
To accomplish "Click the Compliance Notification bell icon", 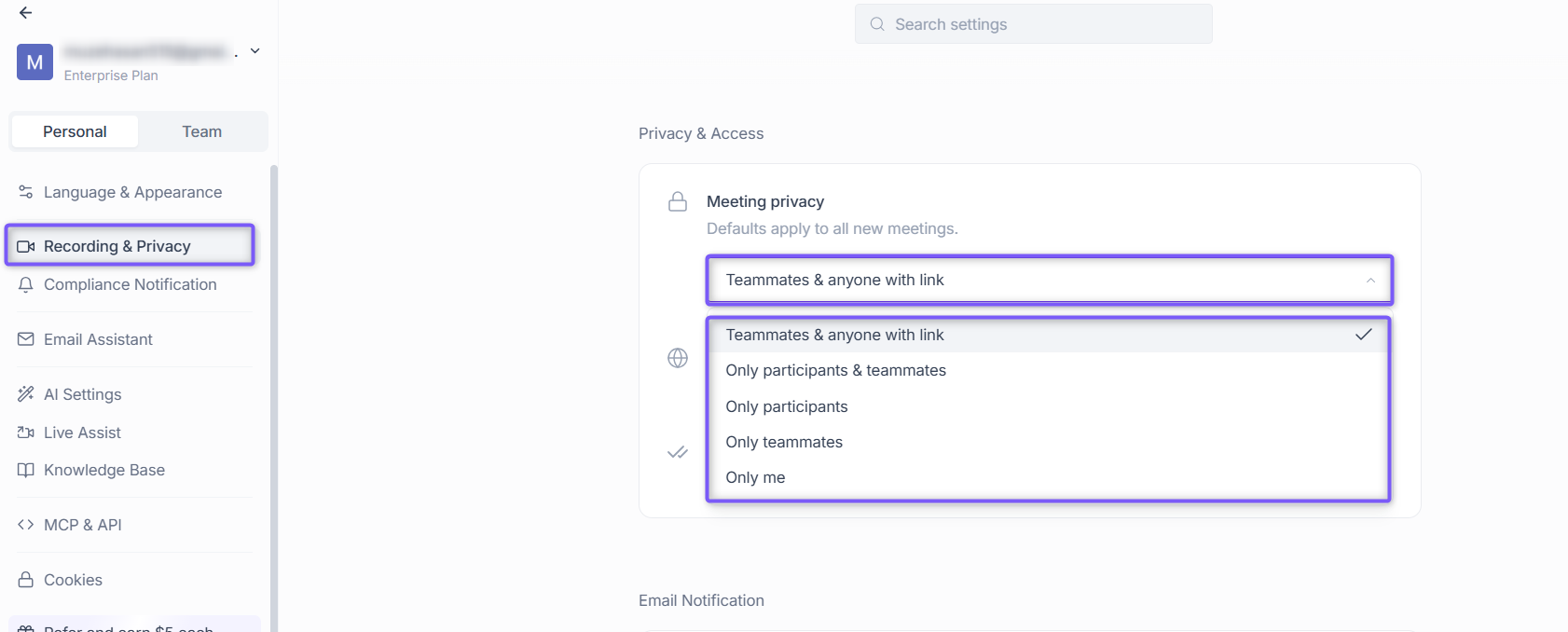I will 26,284.
